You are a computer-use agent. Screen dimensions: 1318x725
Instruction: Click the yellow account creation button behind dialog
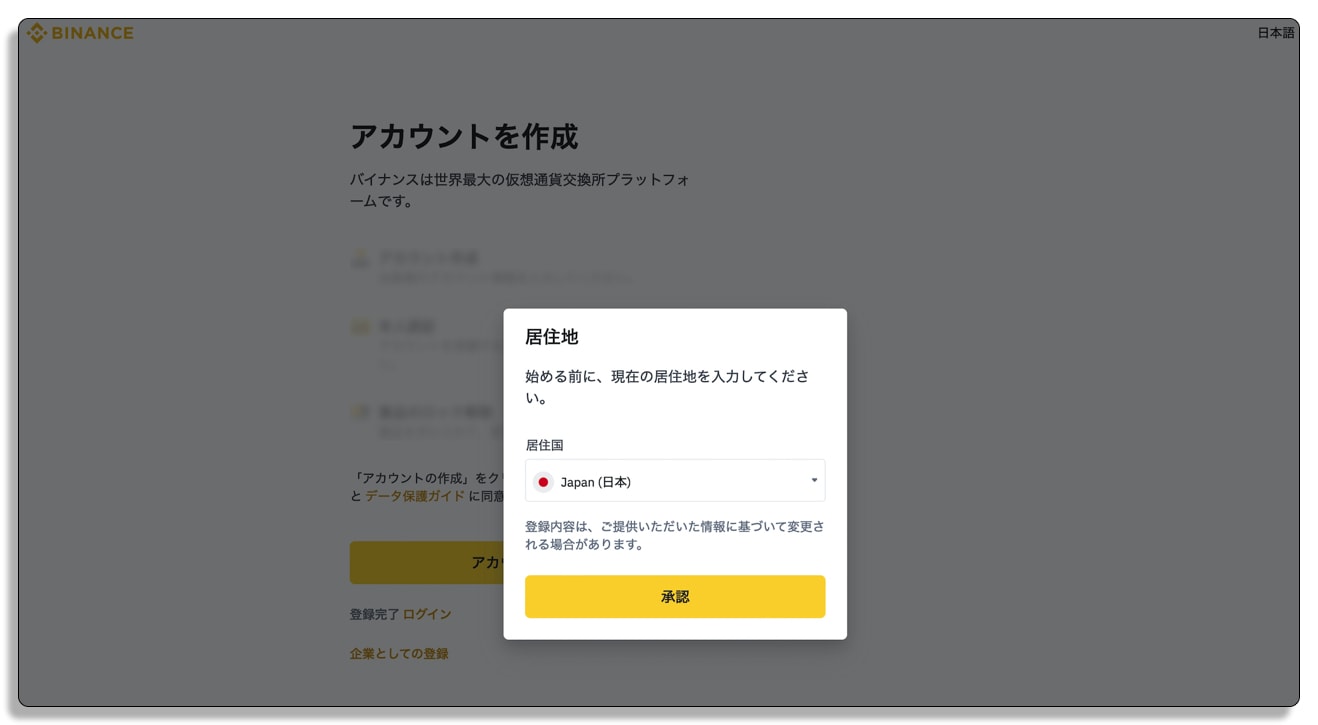pyautogui.click(x=427, y=563)
